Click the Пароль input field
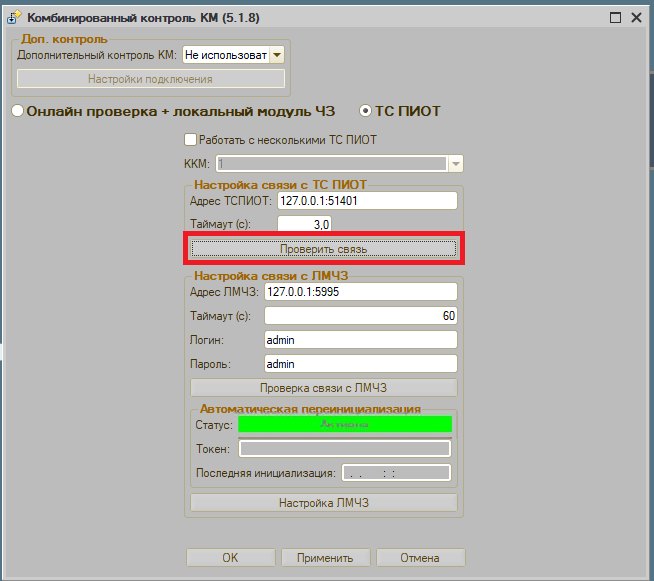 361,364
